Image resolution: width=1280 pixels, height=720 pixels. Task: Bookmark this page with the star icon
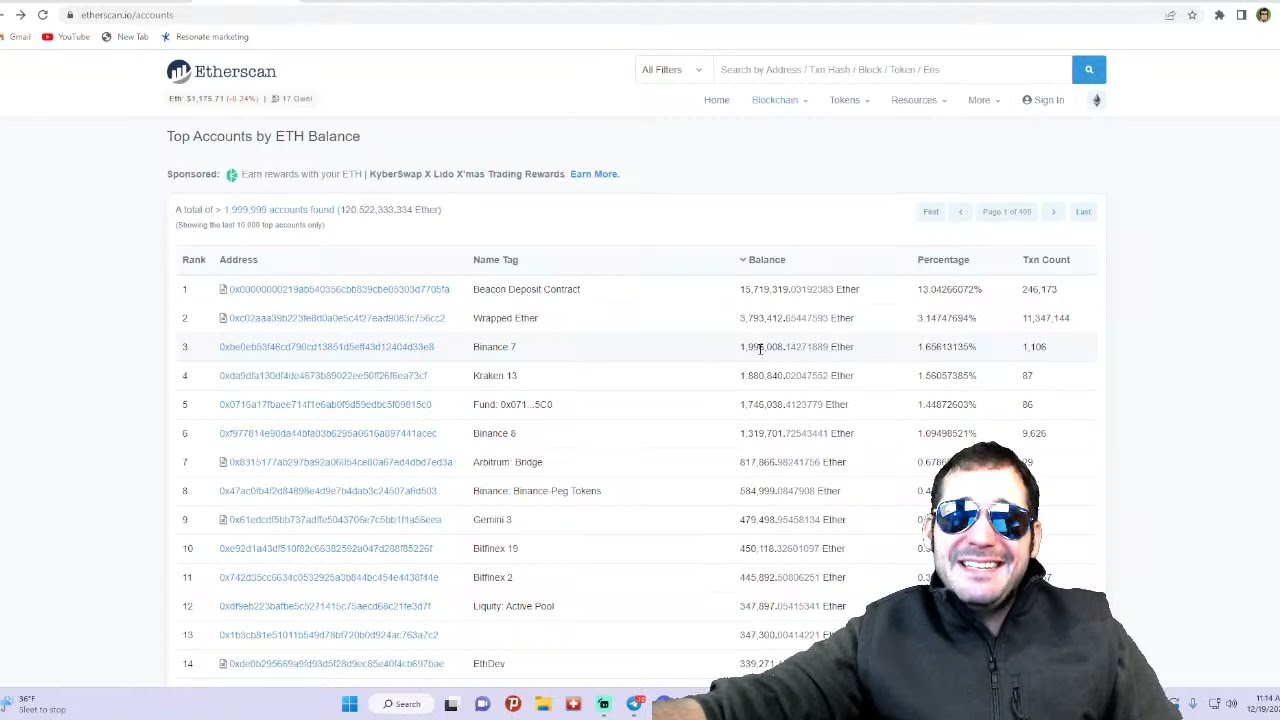click(1192, 15)
